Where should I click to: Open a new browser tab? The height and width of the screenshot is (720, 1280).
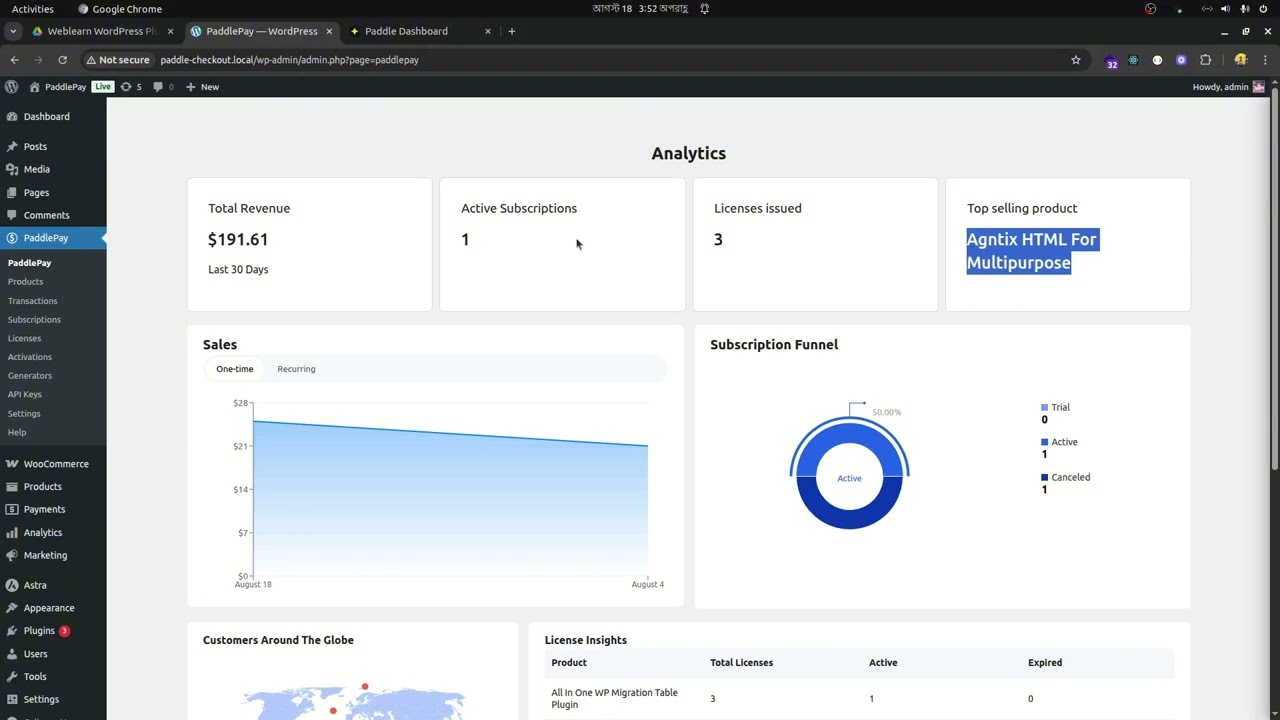[511, 31]
